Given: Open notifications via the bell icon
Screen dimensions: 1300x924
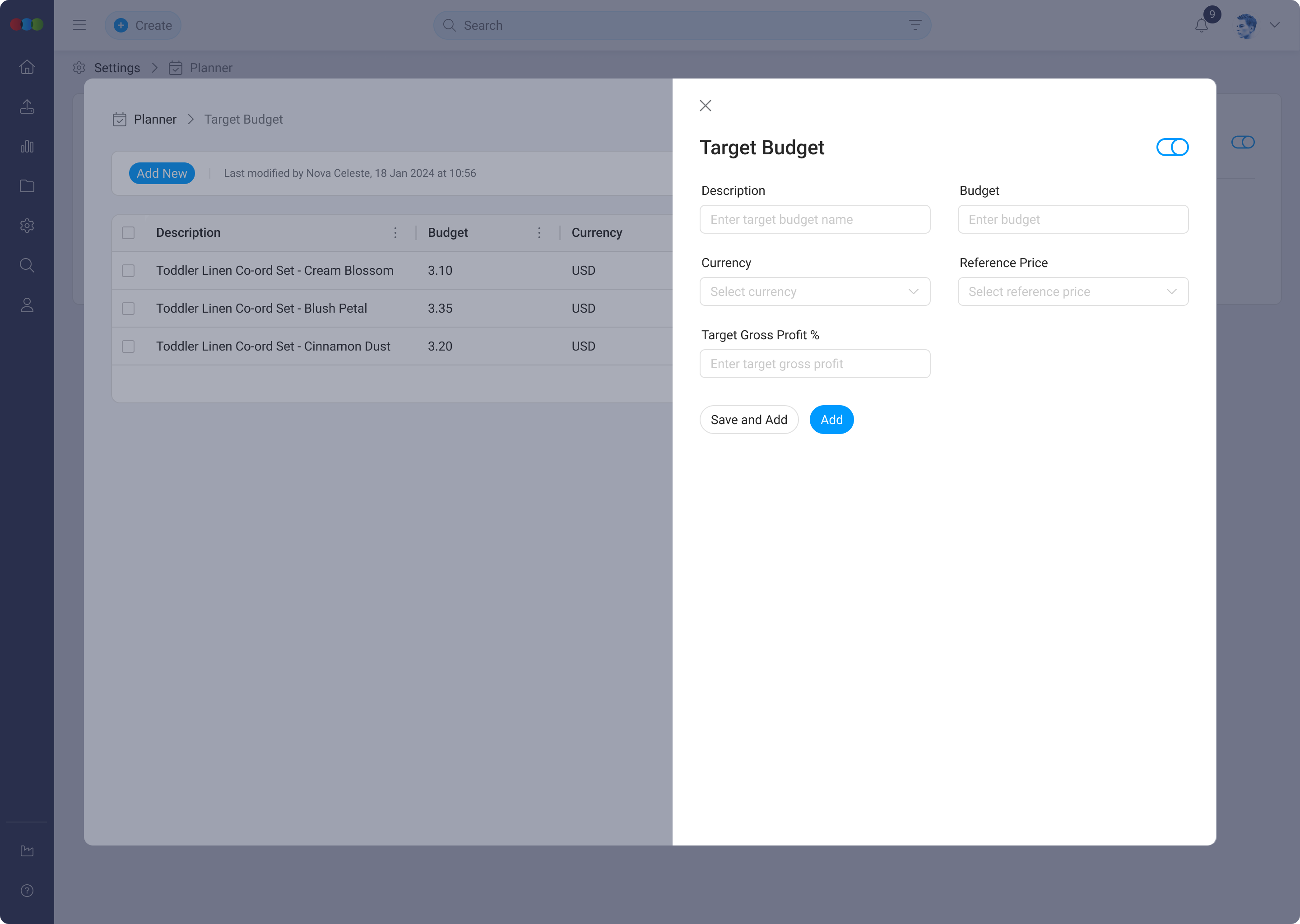Looking at the screenshot, I should [1201, 25].
